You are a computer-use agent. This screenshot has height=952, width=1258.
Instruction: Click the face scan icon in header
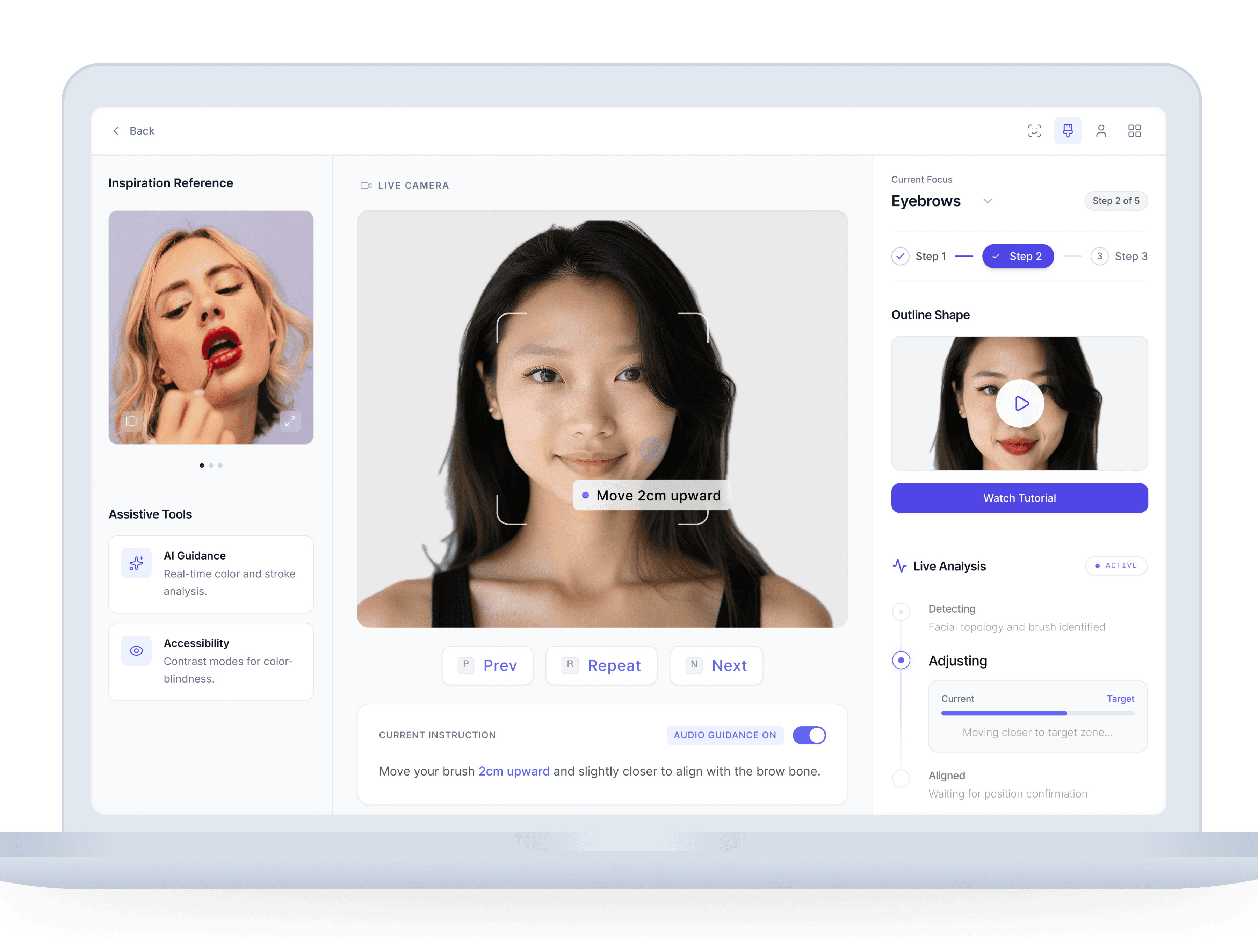click(x=1034, y=131)
